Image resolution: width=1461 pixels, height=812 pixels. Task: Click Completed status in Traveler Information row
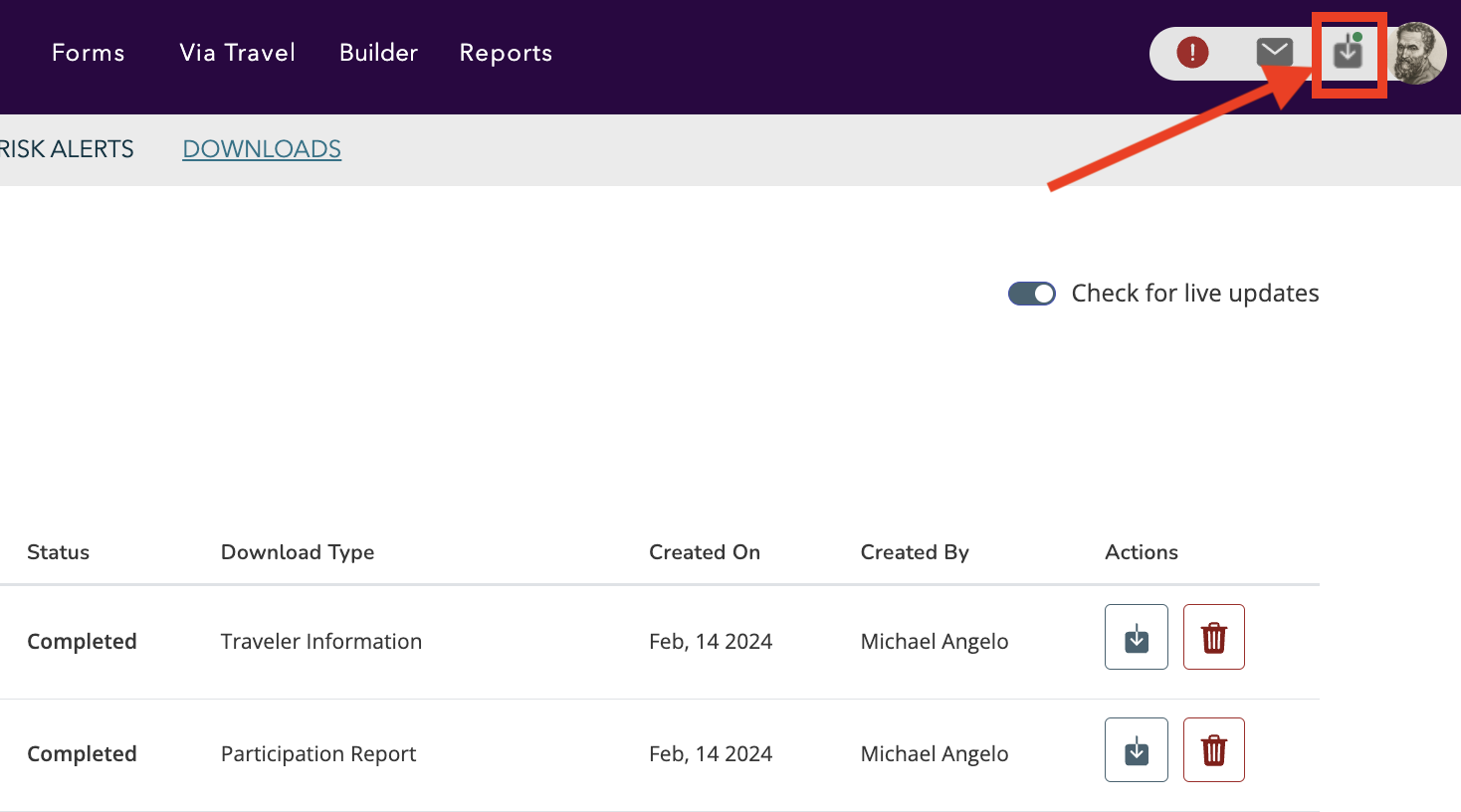point(82,642)
